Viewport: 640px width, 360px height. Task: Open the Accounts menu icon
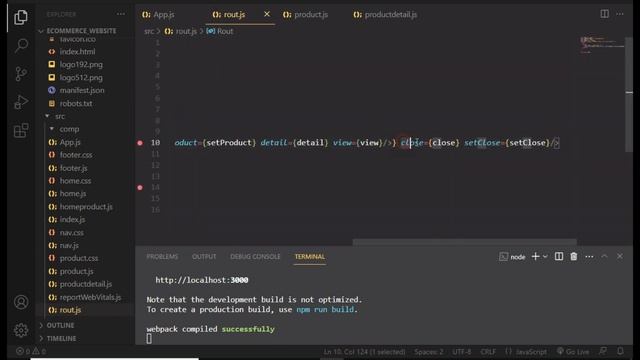click(21, 302)
